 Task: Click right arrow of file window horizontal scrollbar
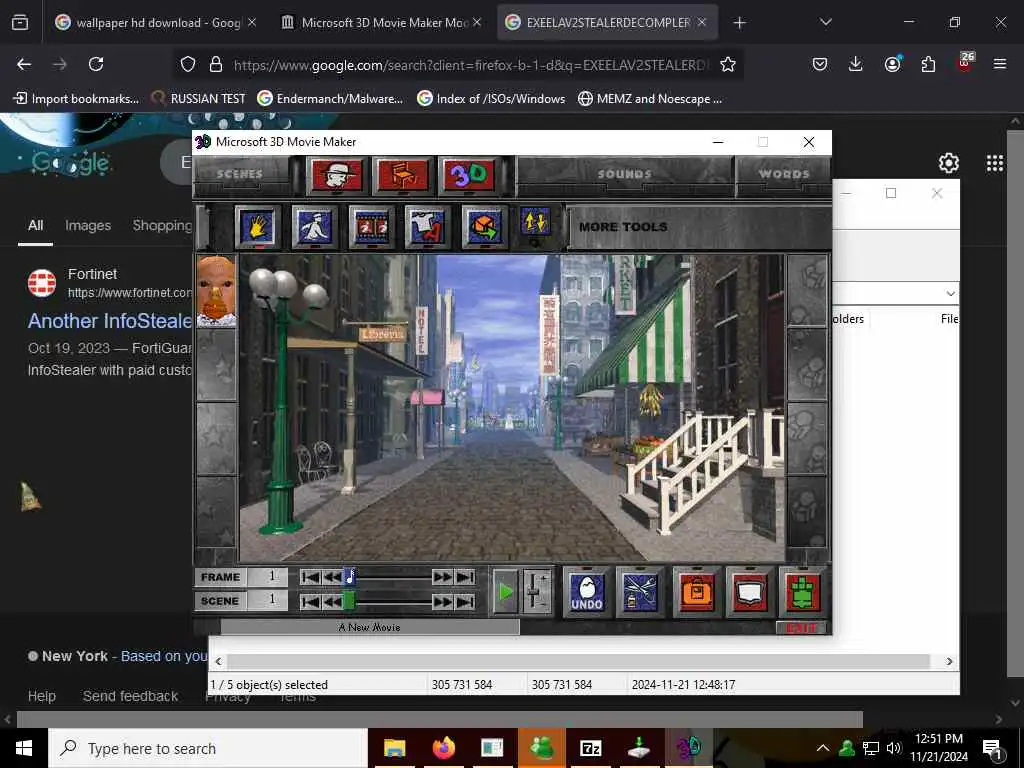click(949, 662)
